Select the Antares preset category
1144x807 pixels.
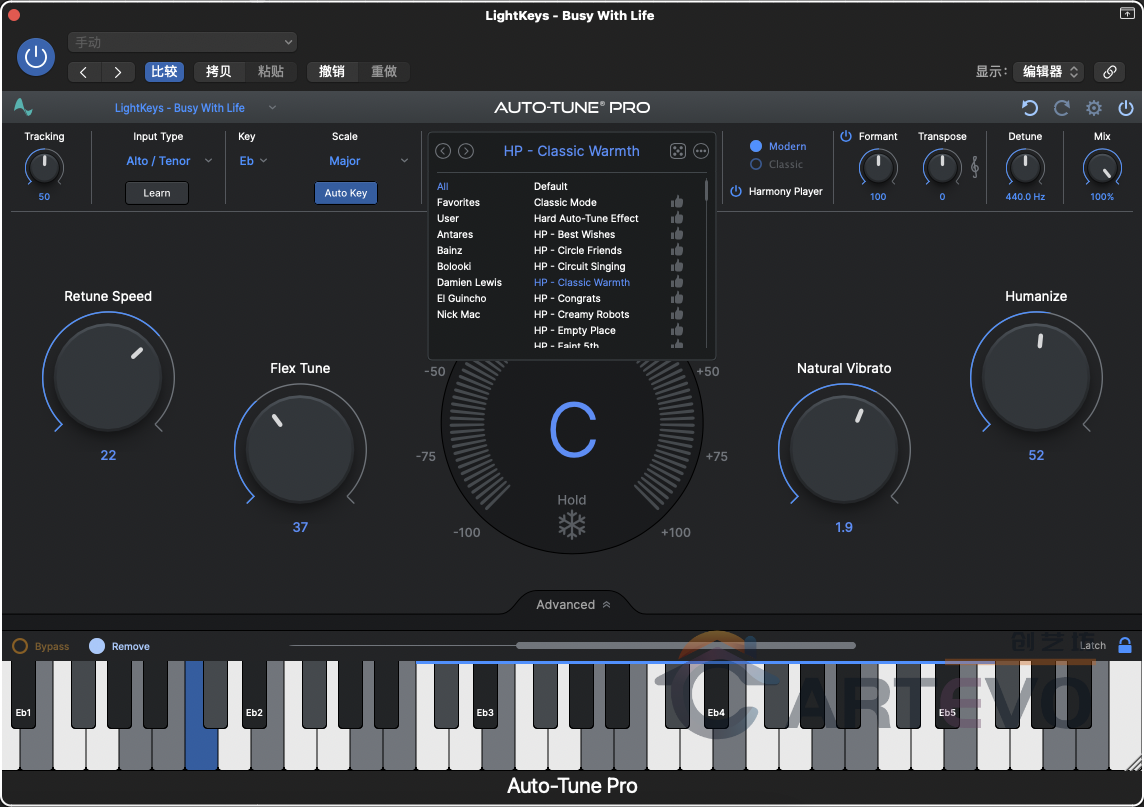tap(456, 234)
